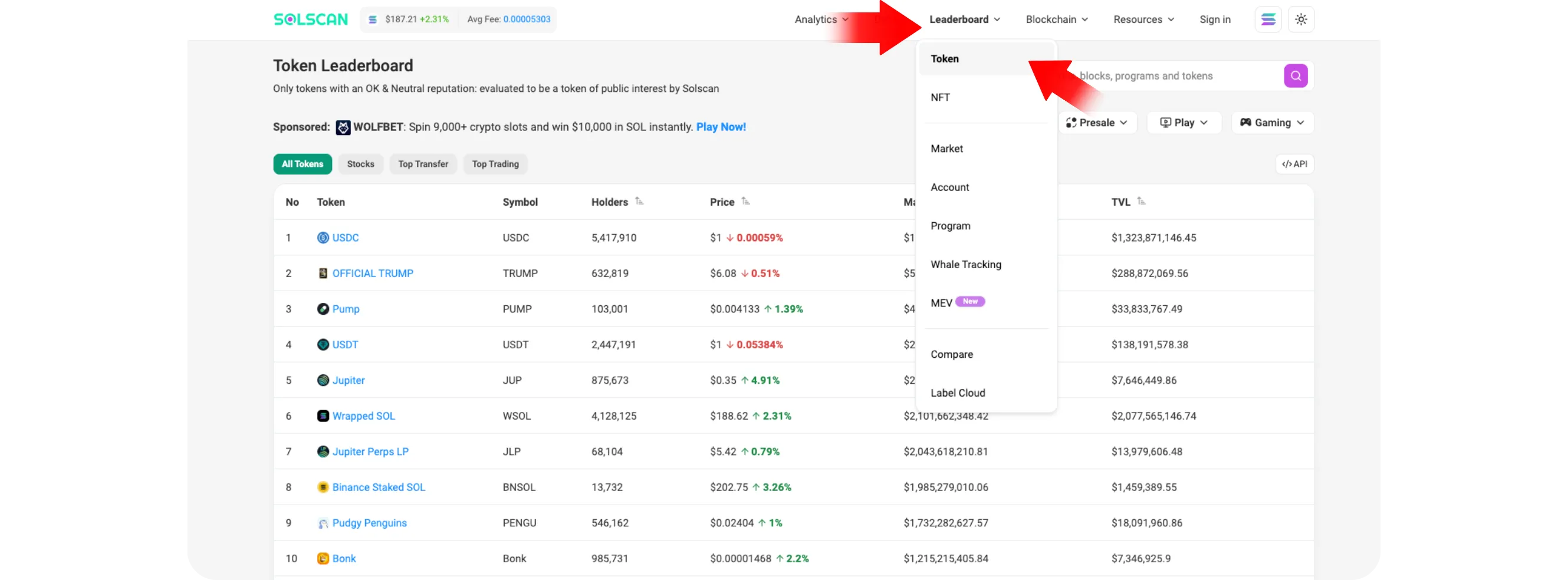Open the Play Now! sponsored link
This screenshot has width=1568, height=580.
tap(721, 127)
